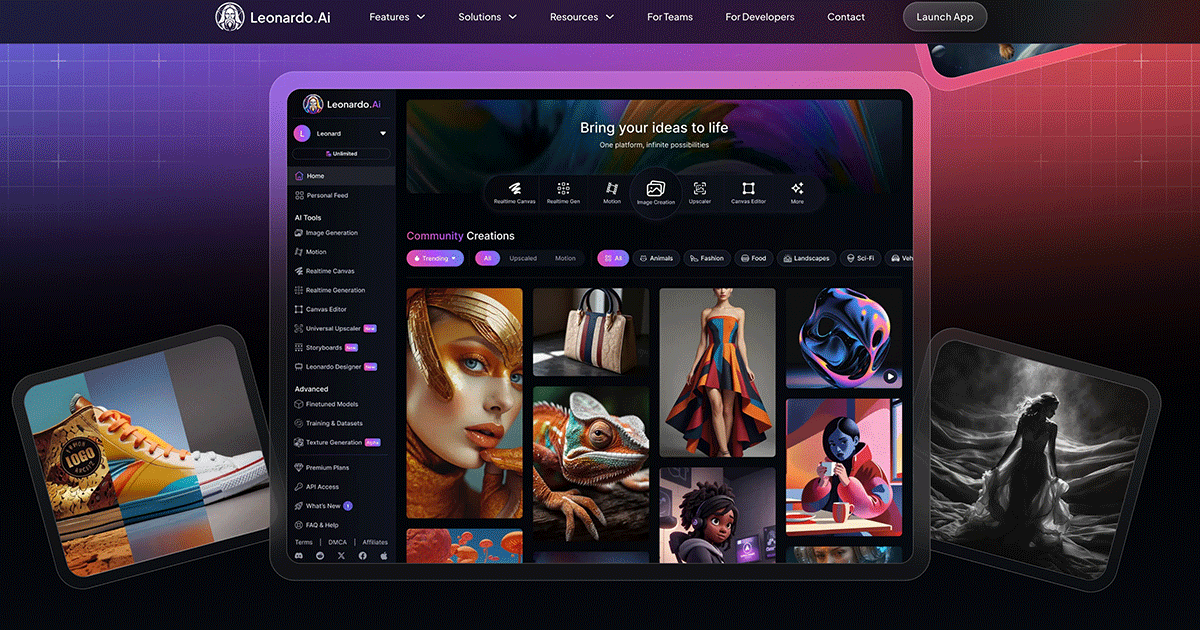This screenshot has height=630, width=1200.
Task: Open Contact in the top navigation
Action: (x=846, y=17)
